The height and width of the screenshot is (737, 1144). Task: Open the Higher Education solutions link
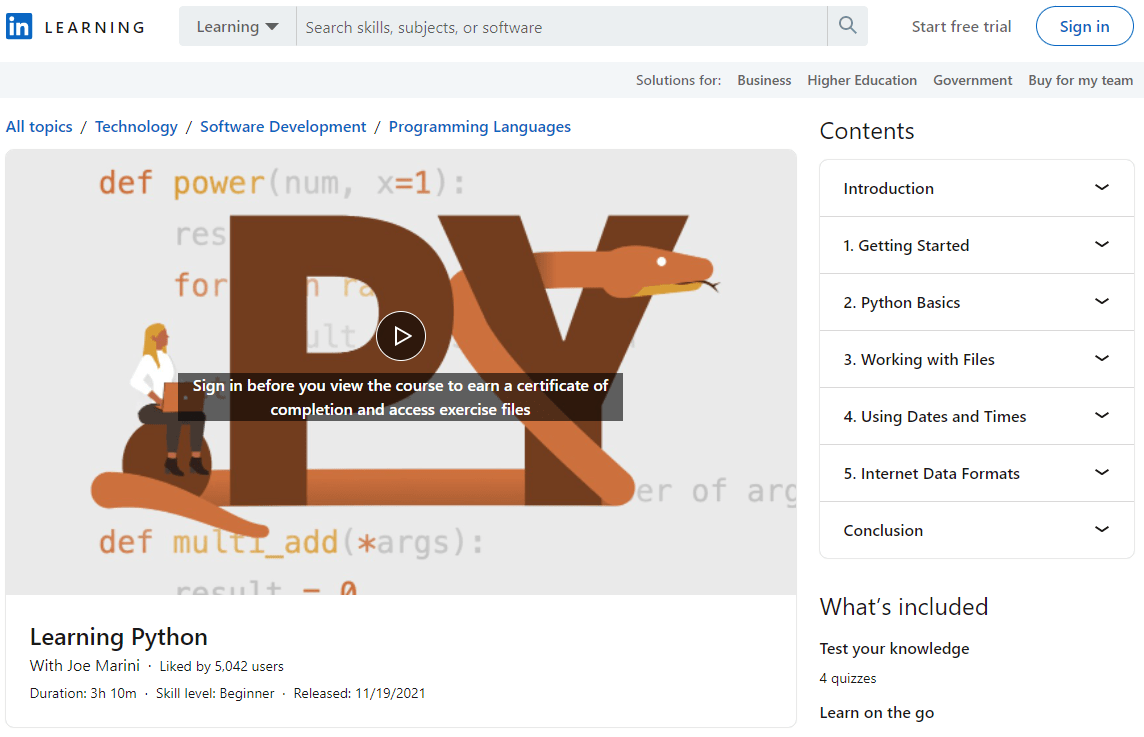pyautogui.click(x=862, y=80)
